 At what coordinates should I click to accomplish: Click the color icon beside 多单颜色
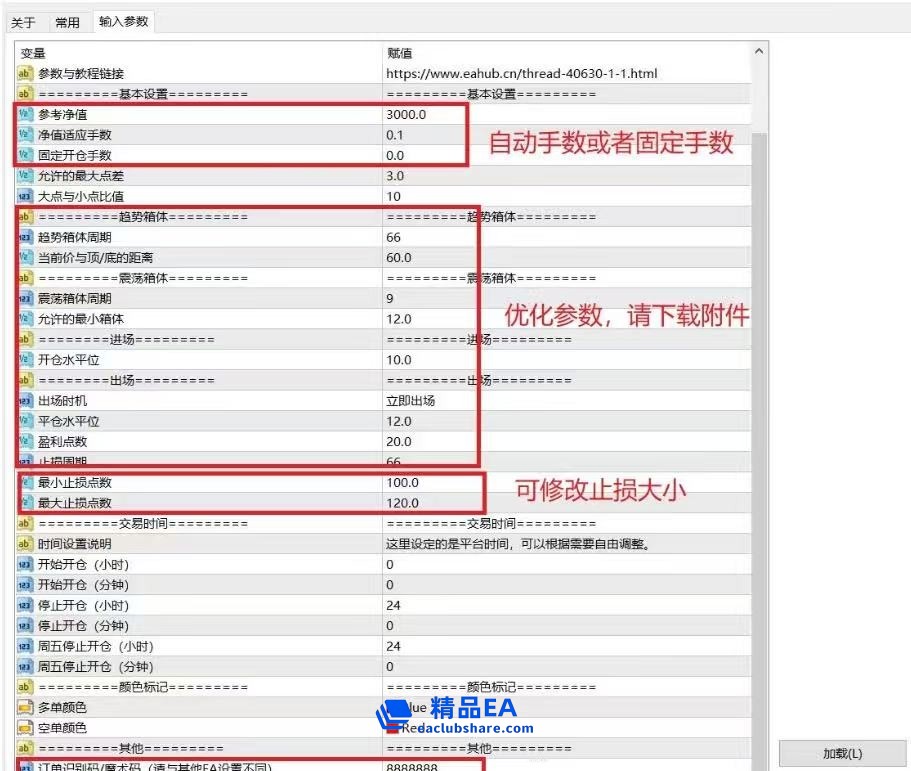pos(25,707)
